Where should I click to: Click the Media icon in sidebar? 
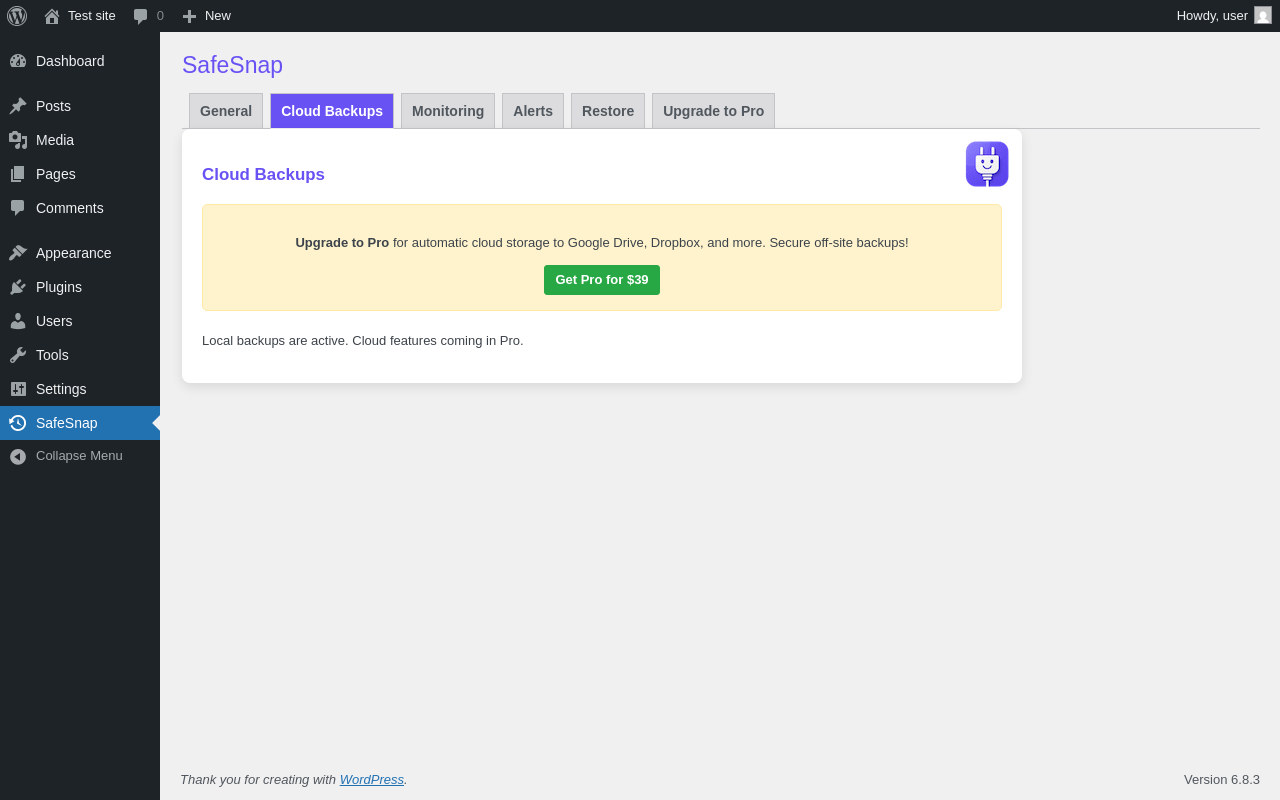point(18,140)
